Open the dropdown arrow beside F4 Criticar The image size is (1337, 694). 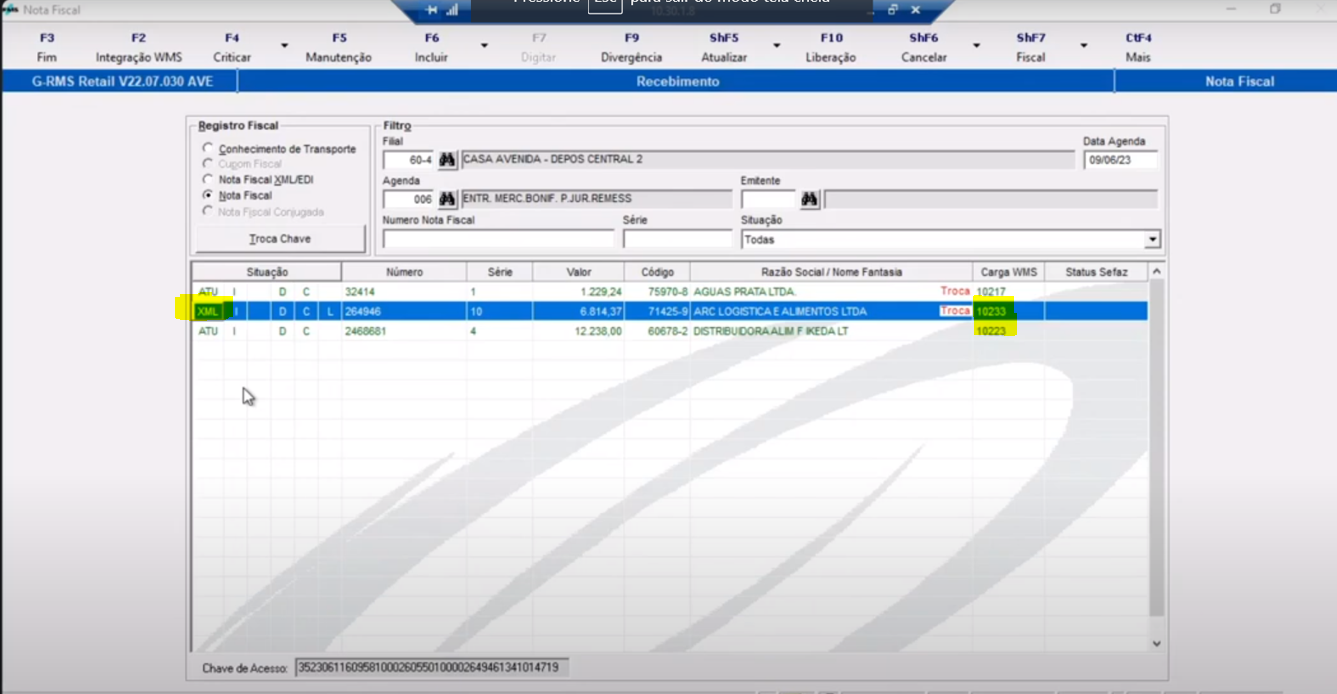284,46
